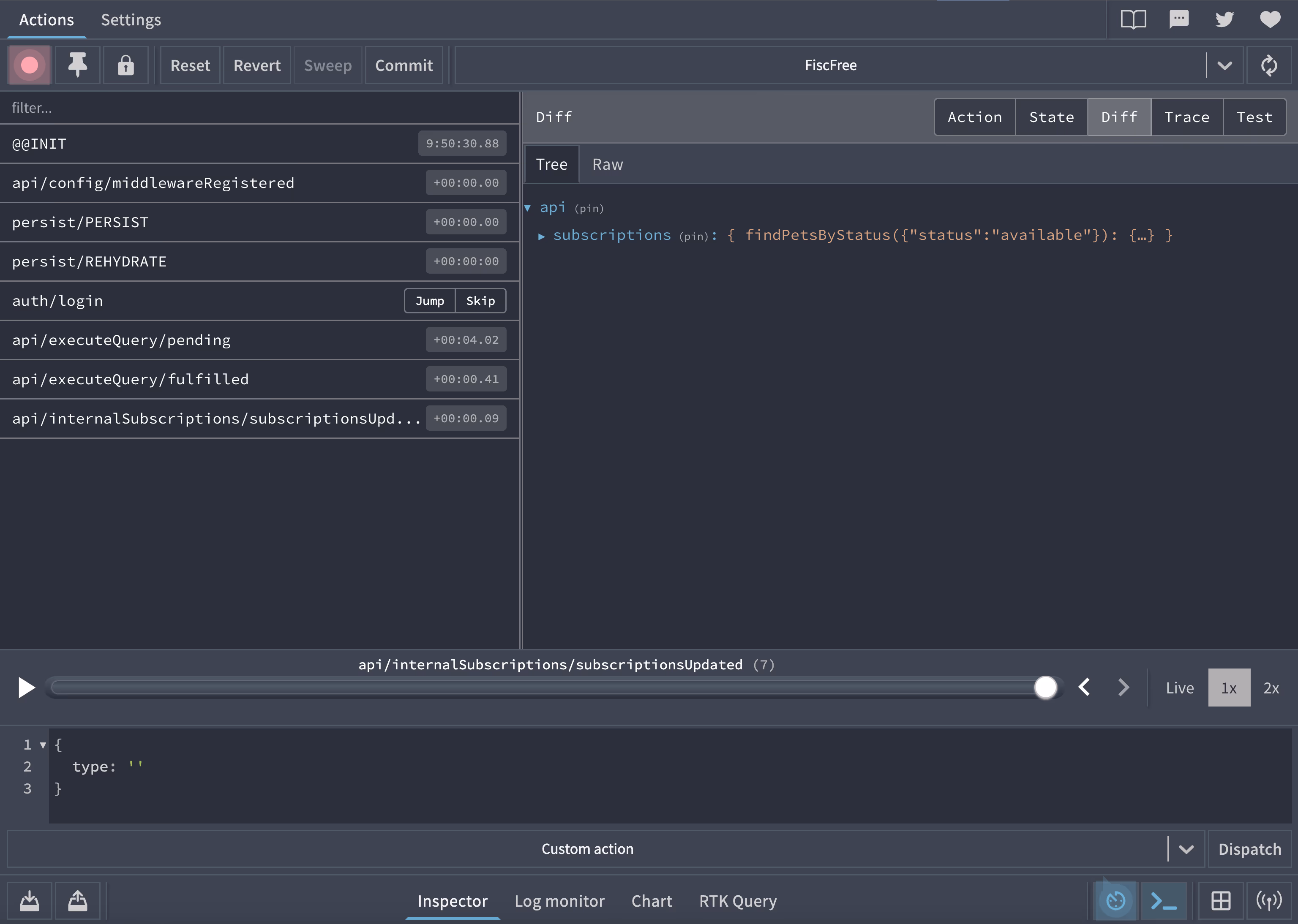The width and height of the screenshot is (1298, 924).
Task: Toggle the lock changes icon
Action: tap(126, 65)
